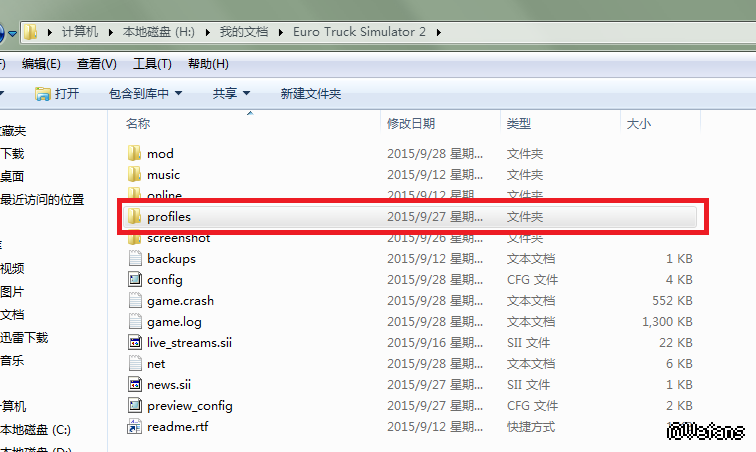Go to 计算机 in the address bar
Viewport: 756px width, 452px height.
point(80,32)
